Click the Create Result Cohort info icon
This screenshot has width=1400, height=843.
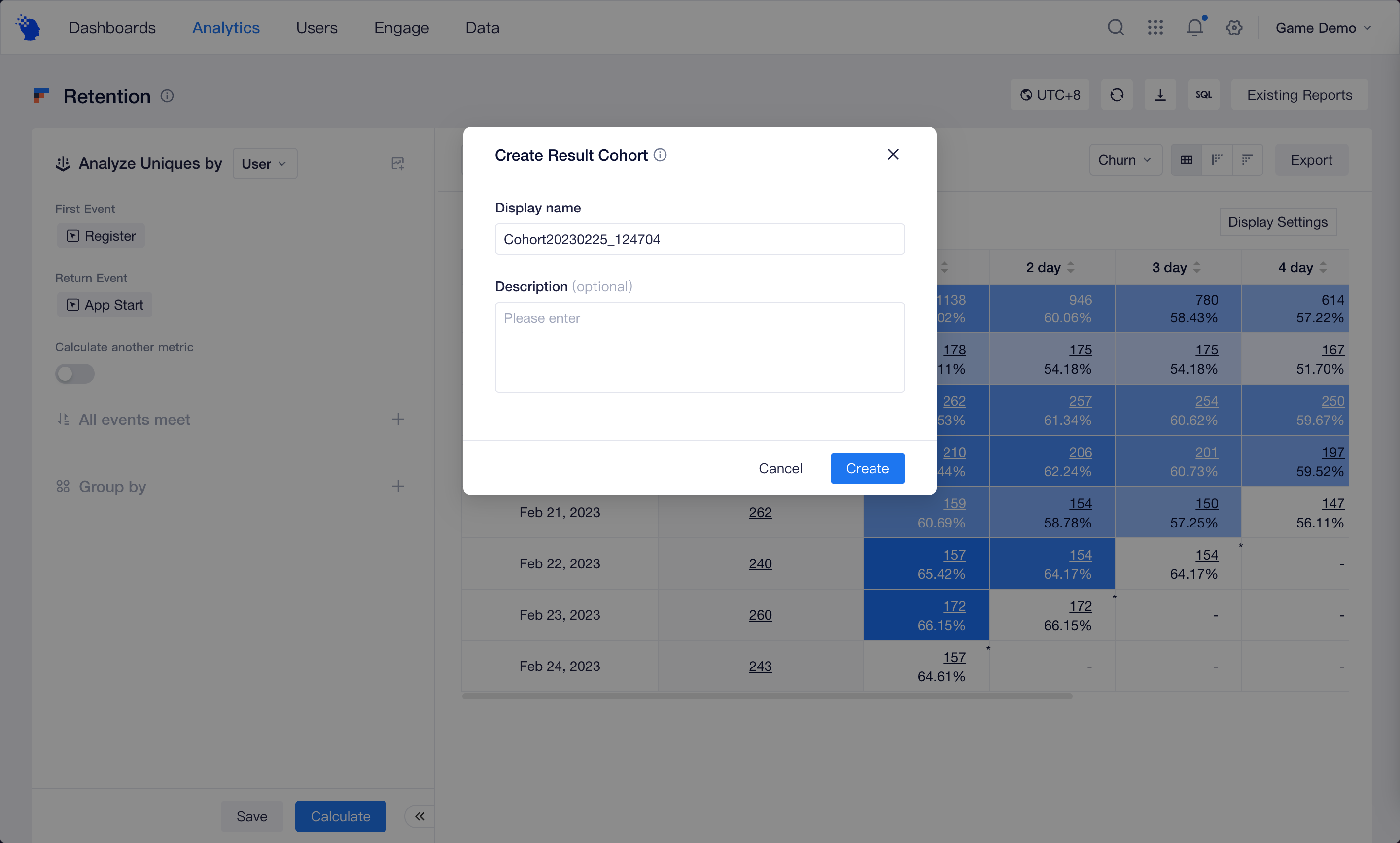(660, 154)
